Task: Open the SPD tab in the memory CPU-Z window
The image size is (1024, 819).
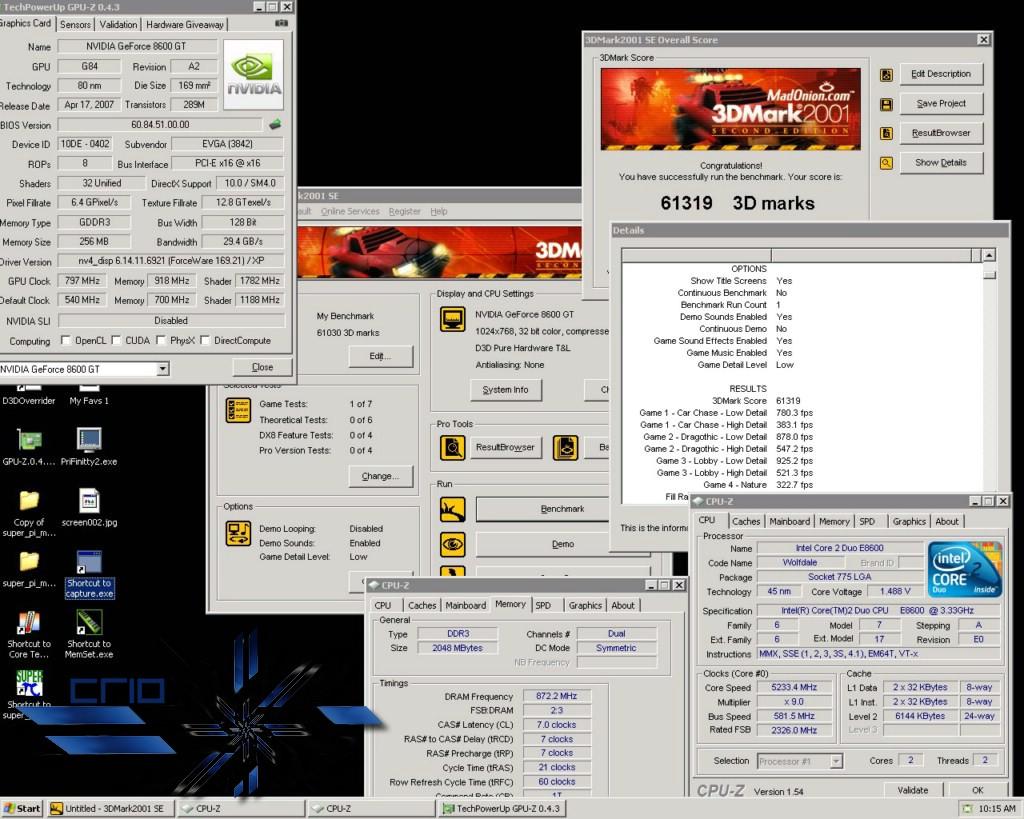Action: coord(543,605)
